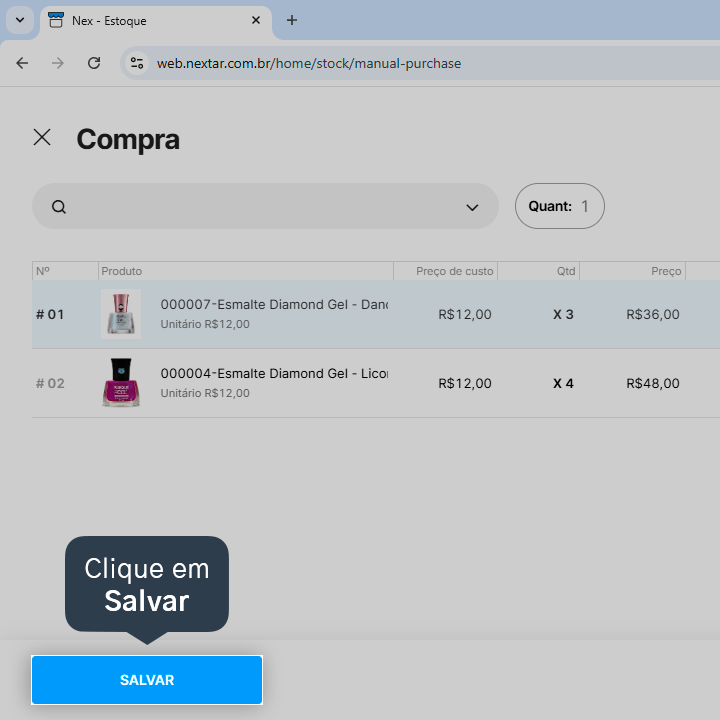Click the Nº column header

[65, 271]
